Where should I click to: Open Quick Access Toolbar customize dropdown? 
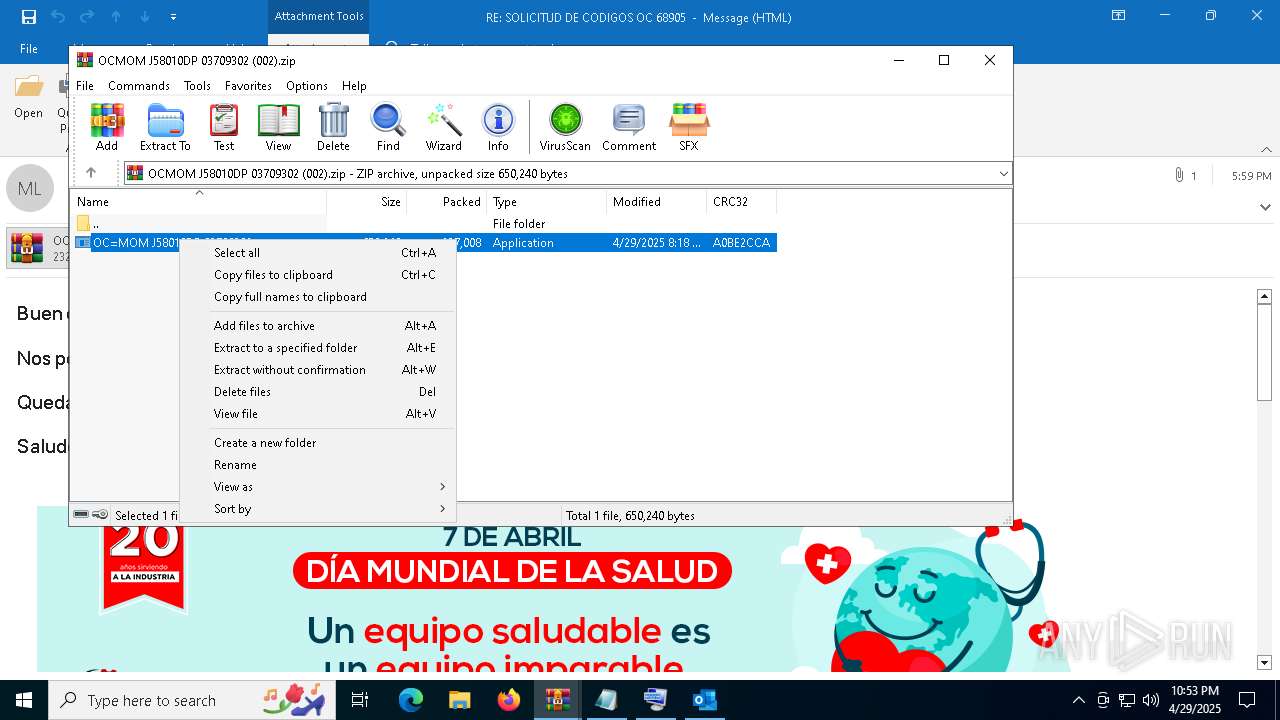[174, 17]
